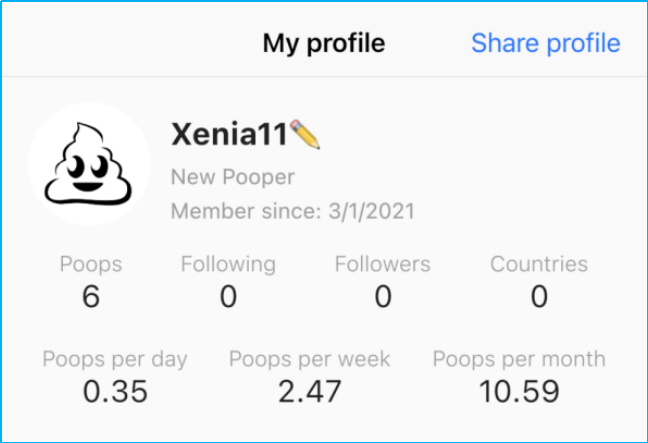648x443 pixels.
Task: Tap the Followers count of 0
Action: [x=382, y=297]
